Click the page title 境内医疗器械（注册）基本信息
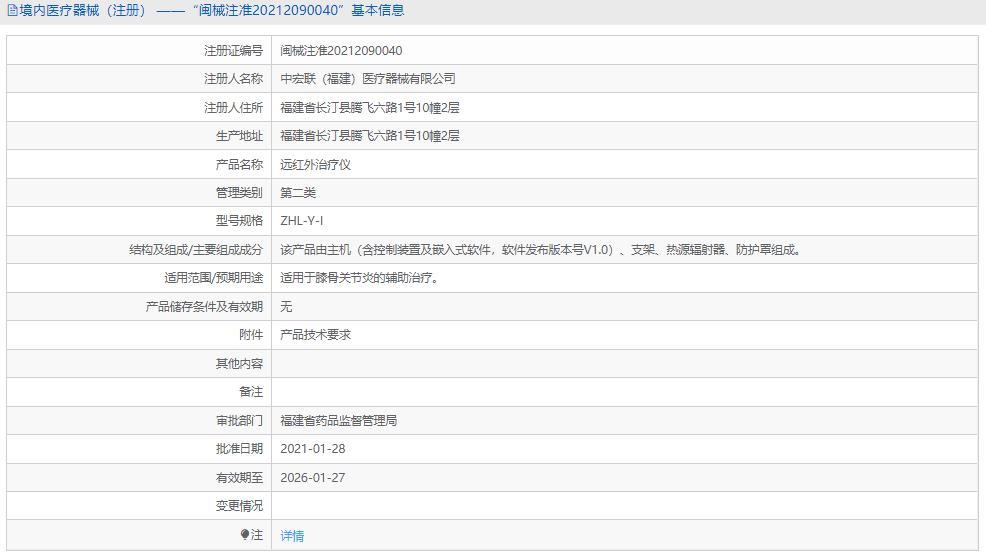The height and width of the screenshot is (558, 986). coord(211,11)
